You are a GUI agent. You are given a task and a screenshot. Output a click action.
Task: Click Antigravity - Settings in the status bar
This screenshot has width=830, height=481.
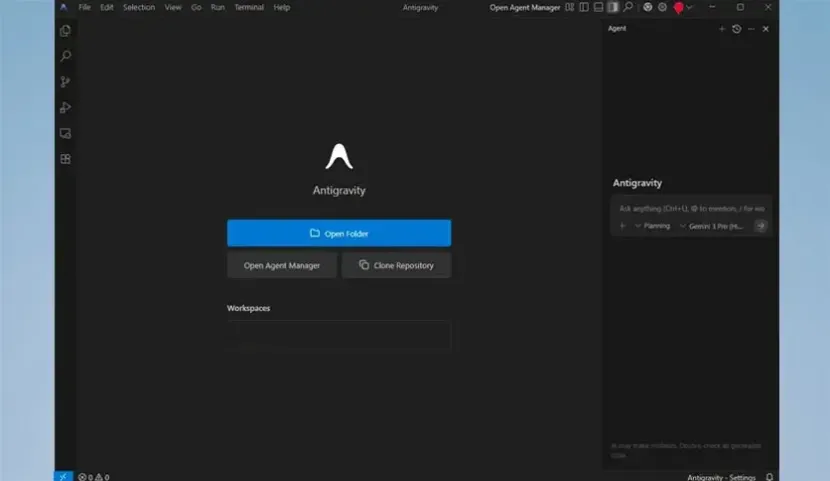pyautogui.click(x=721, y=477)
